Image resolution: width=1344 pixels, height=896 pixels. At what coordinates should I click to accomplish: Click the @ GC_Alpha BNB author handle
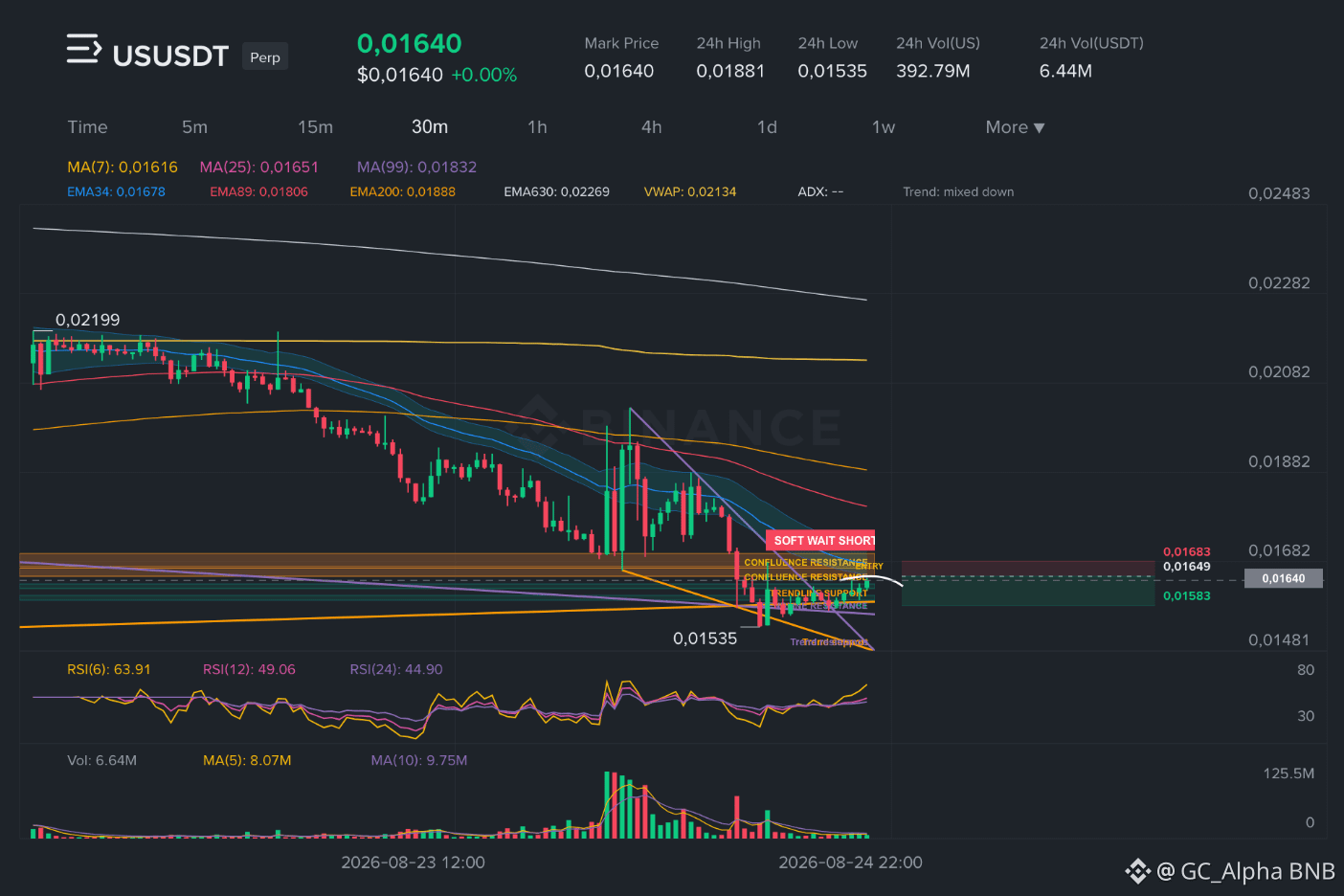click(x=1245, y=871)
